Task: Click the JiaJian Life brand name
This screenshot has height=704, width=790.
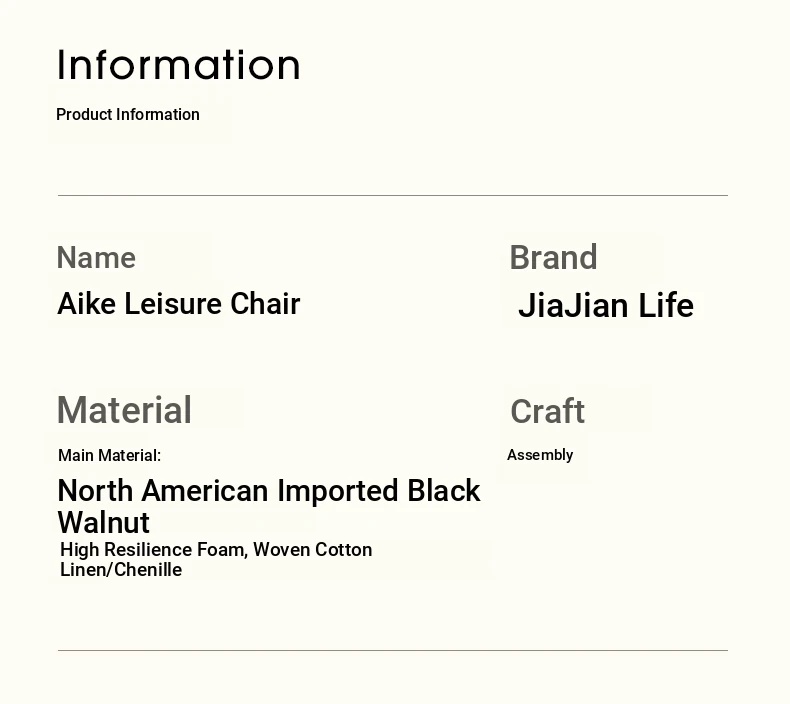Action: point(606,305)
